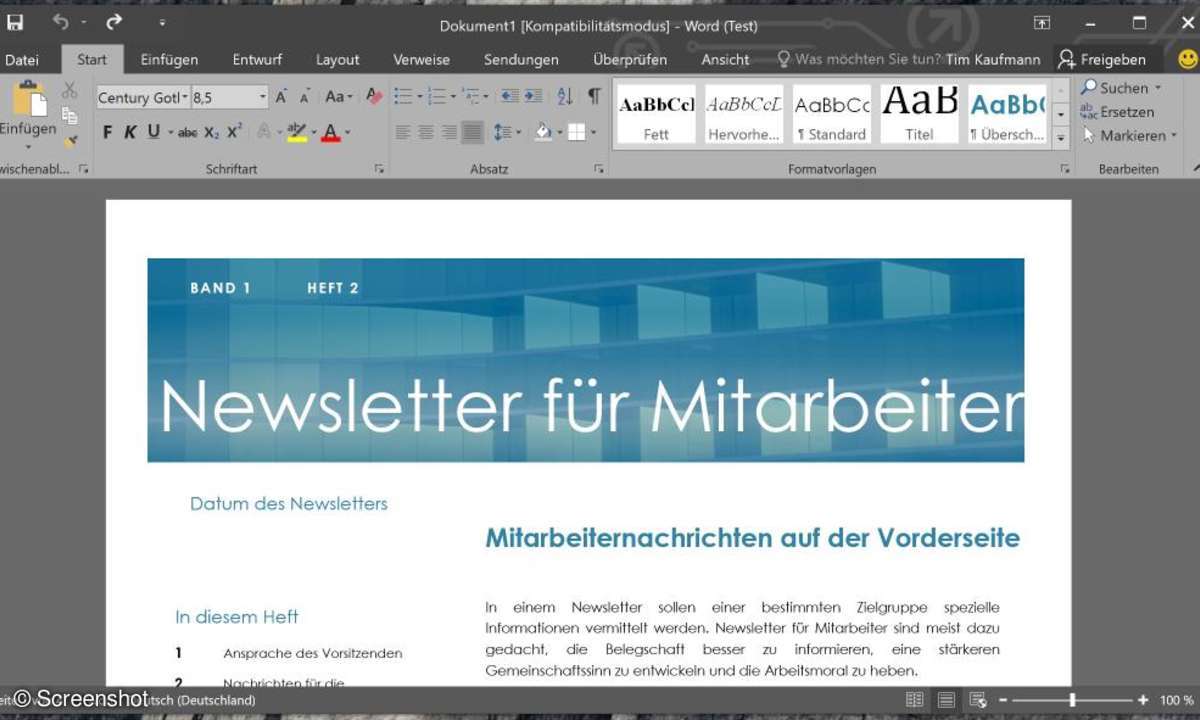Redo the last action
1200x720 pixels.
point(114,22)
